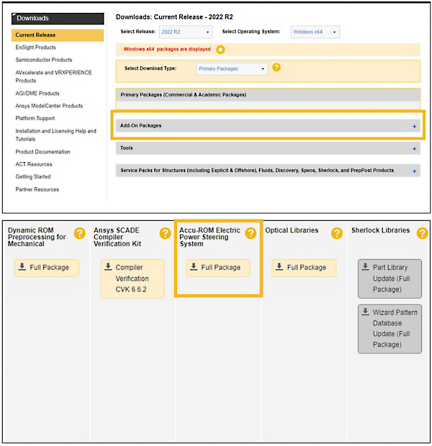The image size is (432, 446).
Task: Click the info icon next to Windows x64 notice
Action: coord(220,49)
